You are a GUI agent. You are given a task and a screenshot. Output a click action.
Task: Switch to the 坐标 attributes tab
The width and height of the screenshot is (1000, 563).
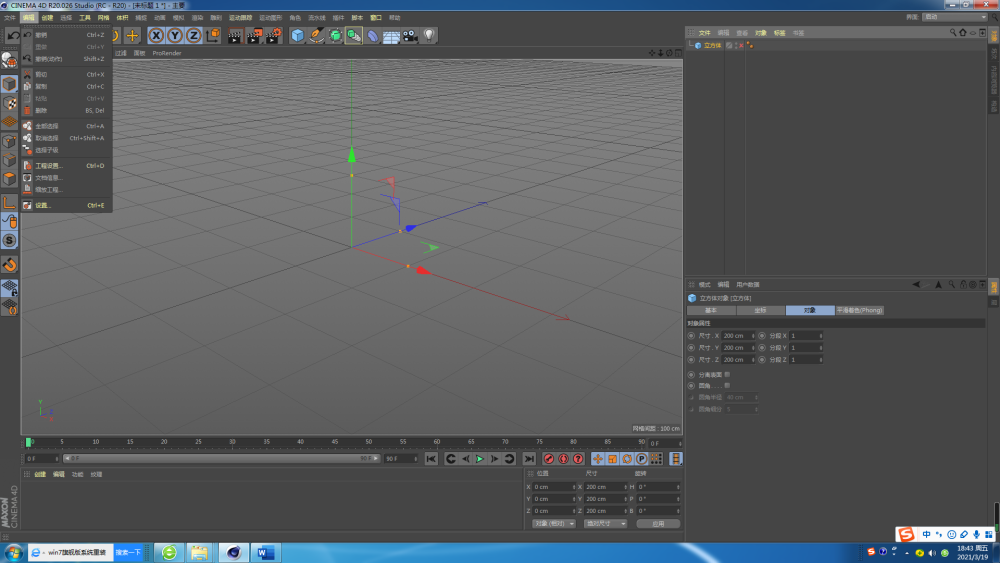[759, 310]
